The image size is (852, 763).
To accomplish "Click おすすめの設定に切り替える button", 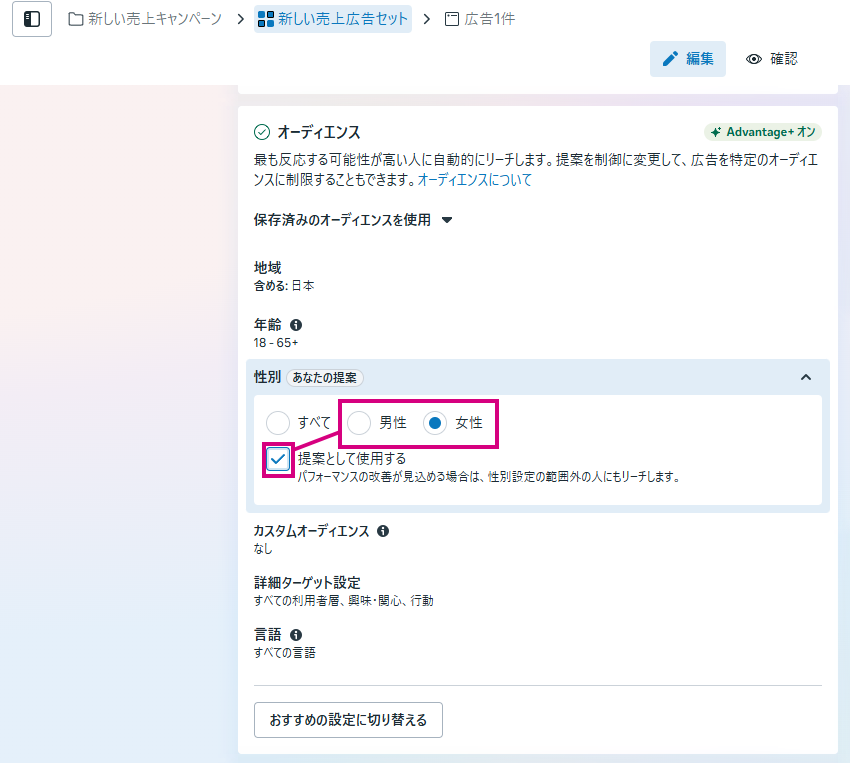I will (348, 720).
